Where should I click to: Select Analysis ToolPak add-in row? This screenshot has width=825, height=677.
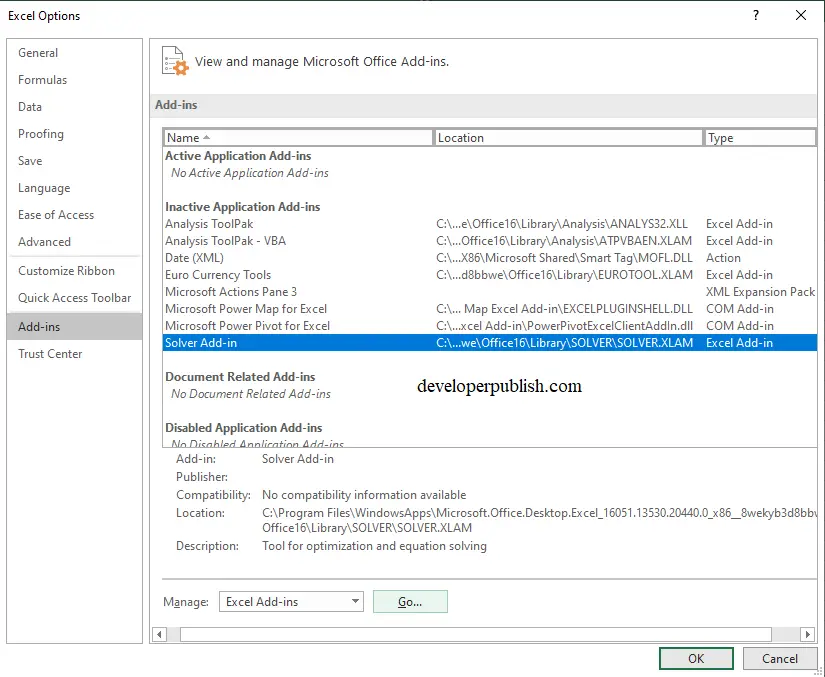[x=490, y=224]
